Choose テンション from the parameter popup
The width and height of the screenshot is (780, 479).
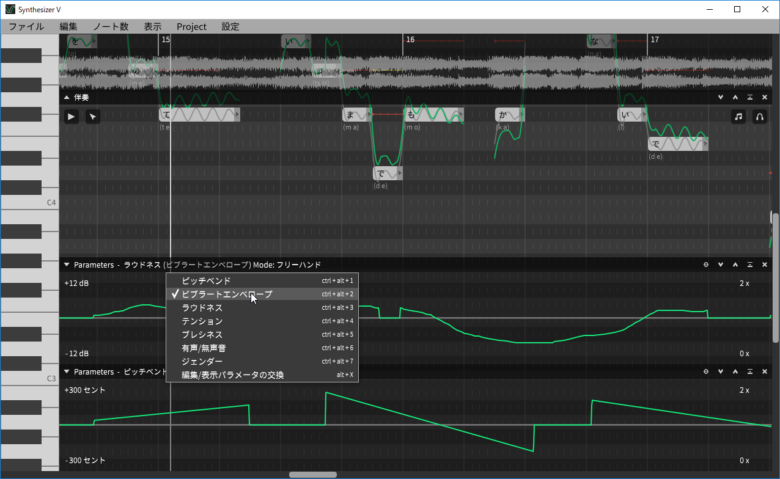pos(262,321)
